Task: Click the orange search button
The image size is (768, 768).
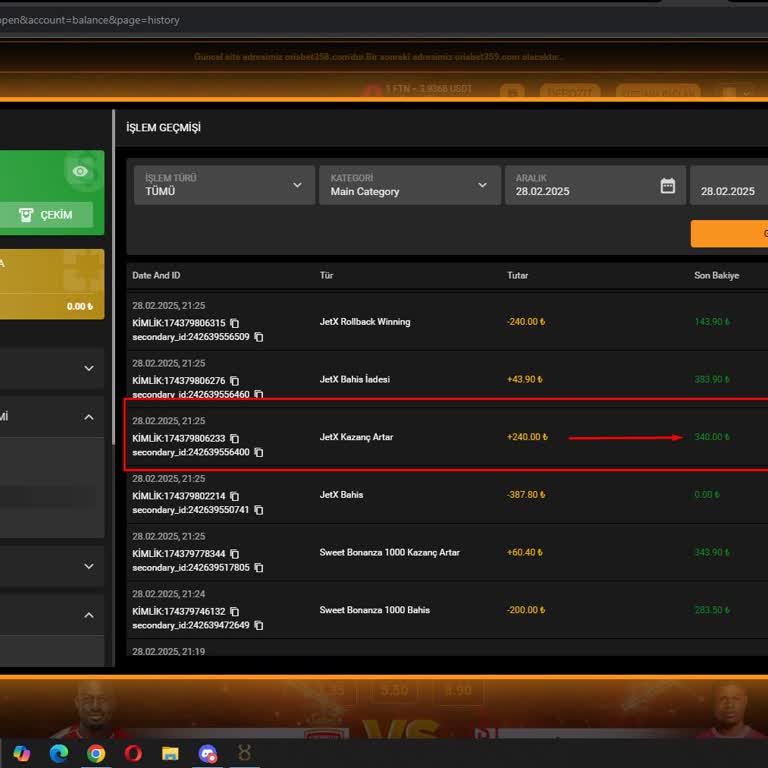Action: 729,233
